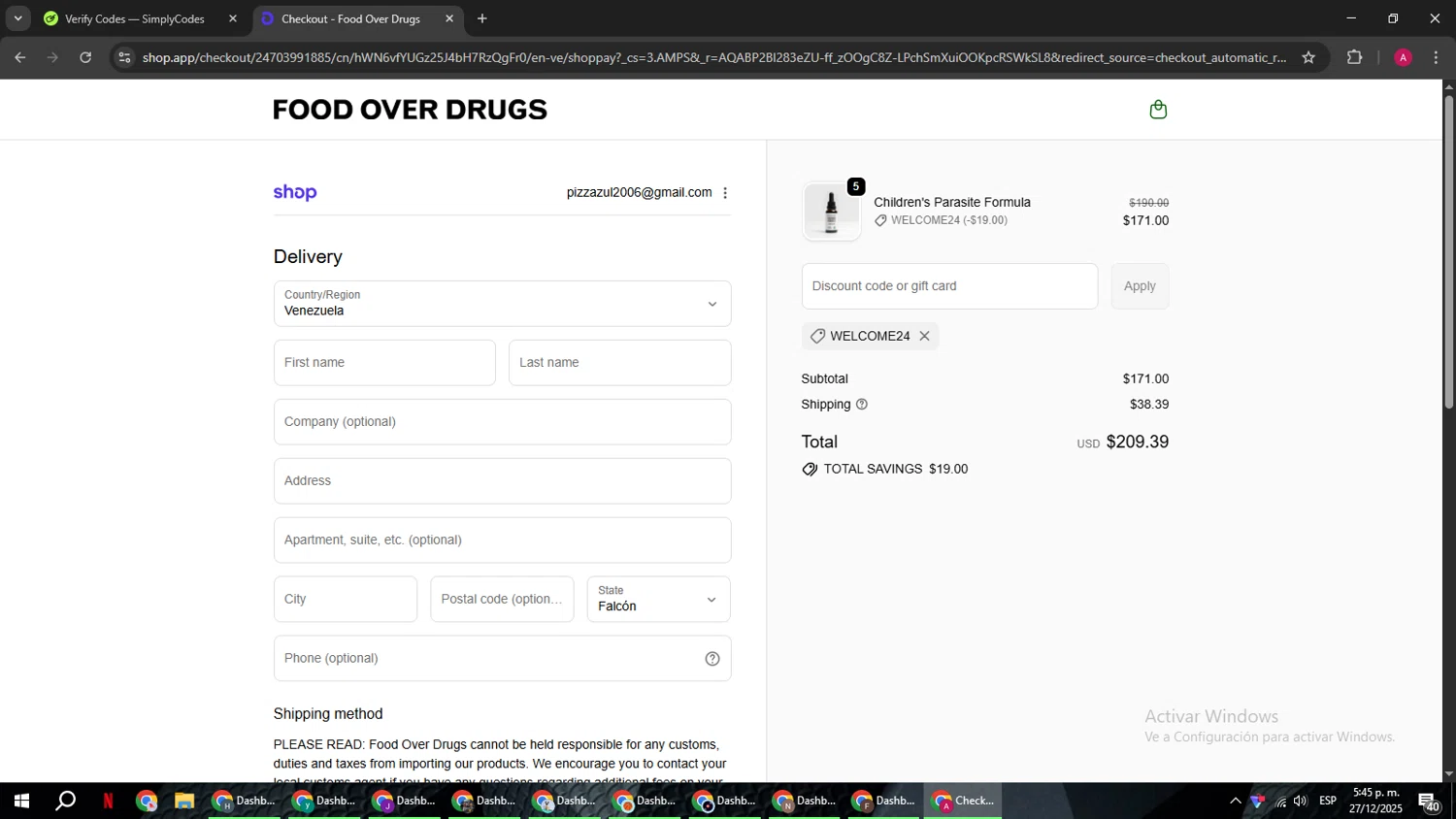The width and height of the screenshot is (1456, 819).
Task: Click Children's Parasite Formula product thumbnail
Action: tap(831, 212)
